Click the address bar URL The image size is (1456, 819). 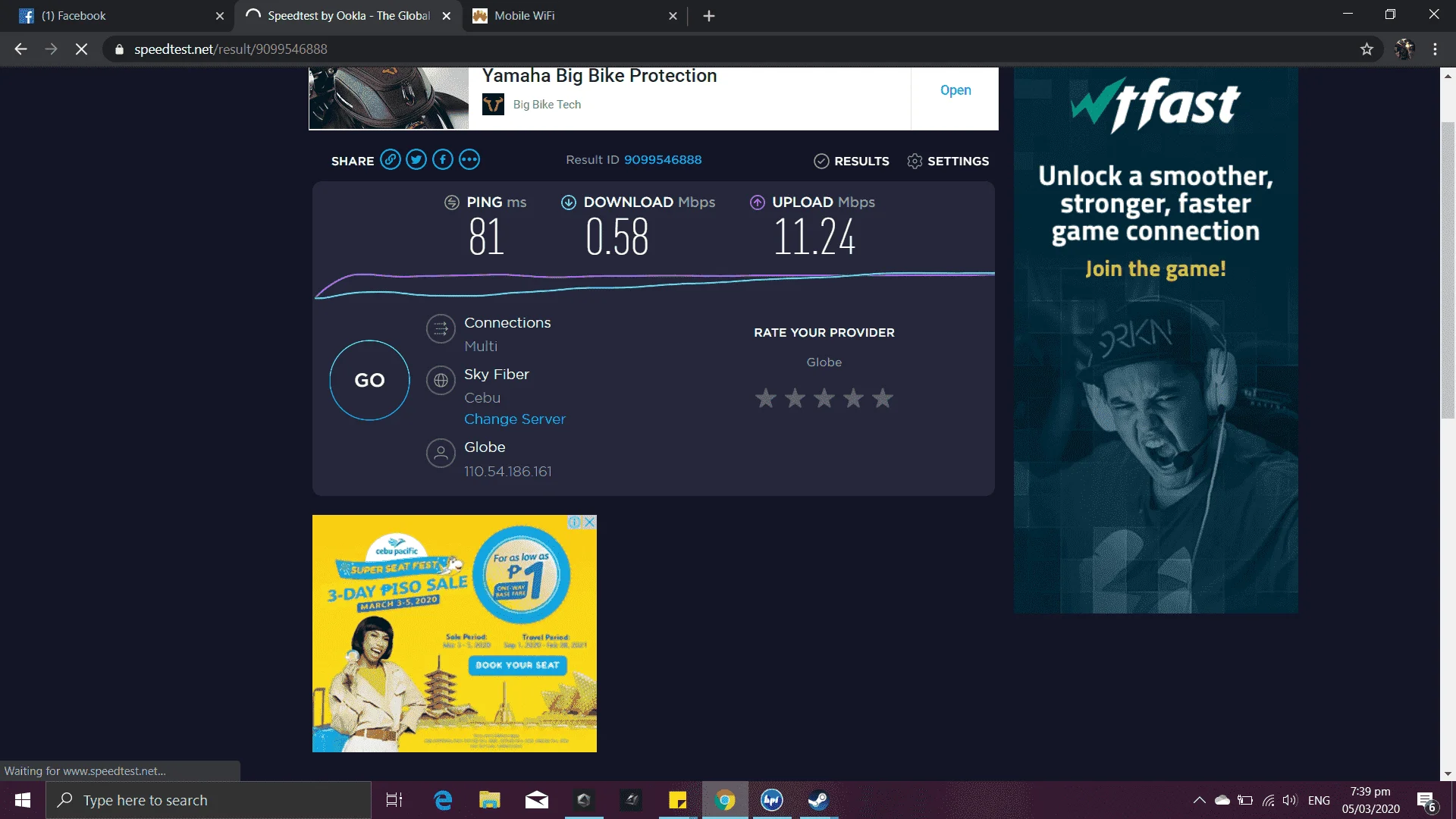click(x=231, y=49)
